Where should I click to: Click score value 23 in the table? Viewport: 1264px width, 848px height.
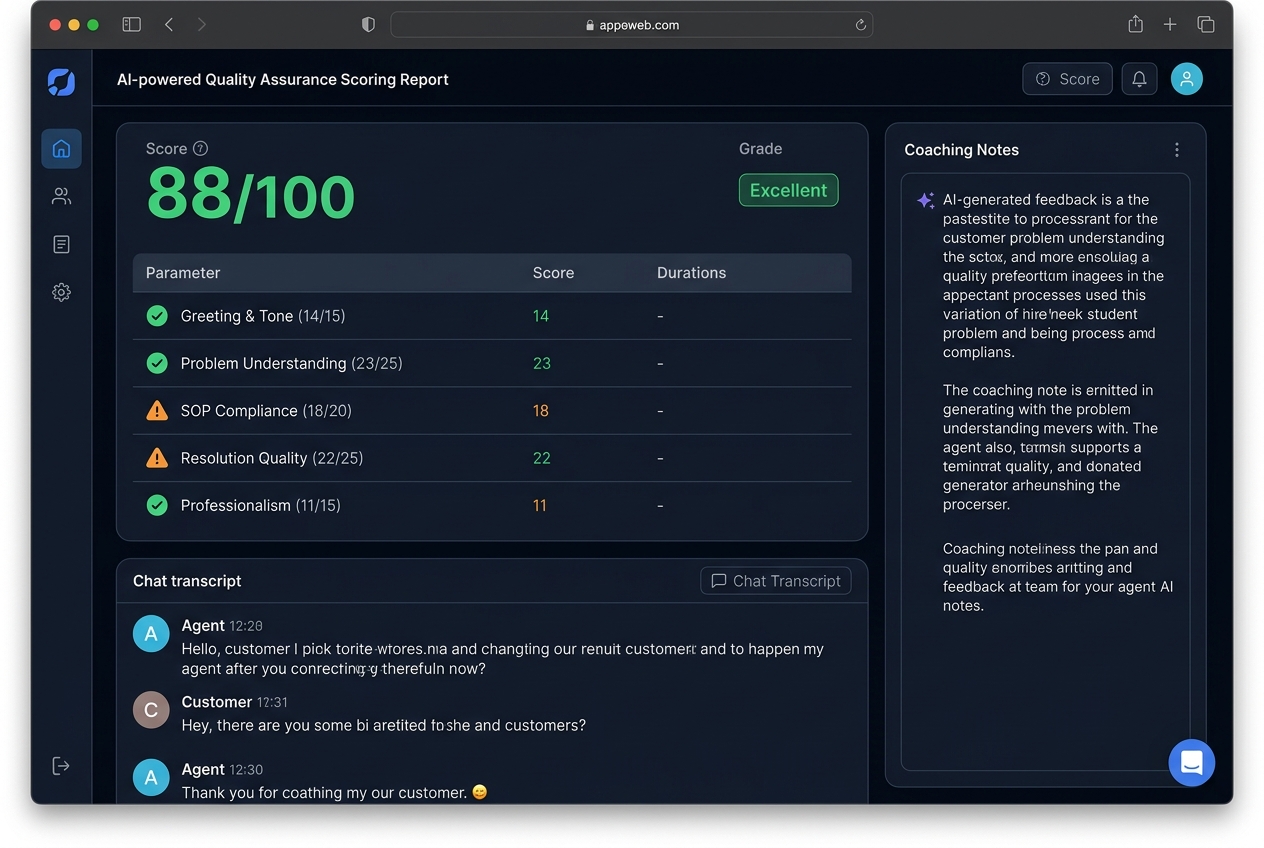click(542, 363)
